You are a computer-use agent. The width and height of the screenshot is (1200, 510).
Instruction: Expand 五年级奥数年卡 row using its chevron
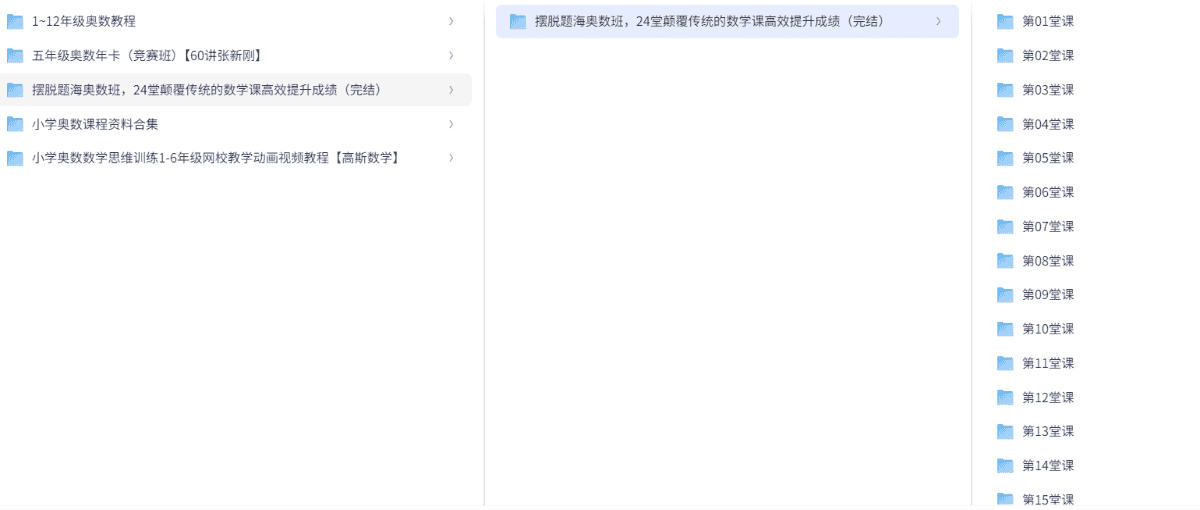pos(451,55)
